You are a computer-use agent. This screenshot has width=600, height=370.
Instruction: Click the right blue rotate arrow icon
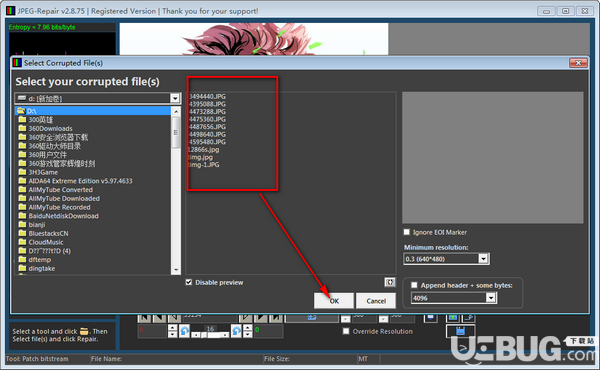pyautogui.click(x=236, y=331)
